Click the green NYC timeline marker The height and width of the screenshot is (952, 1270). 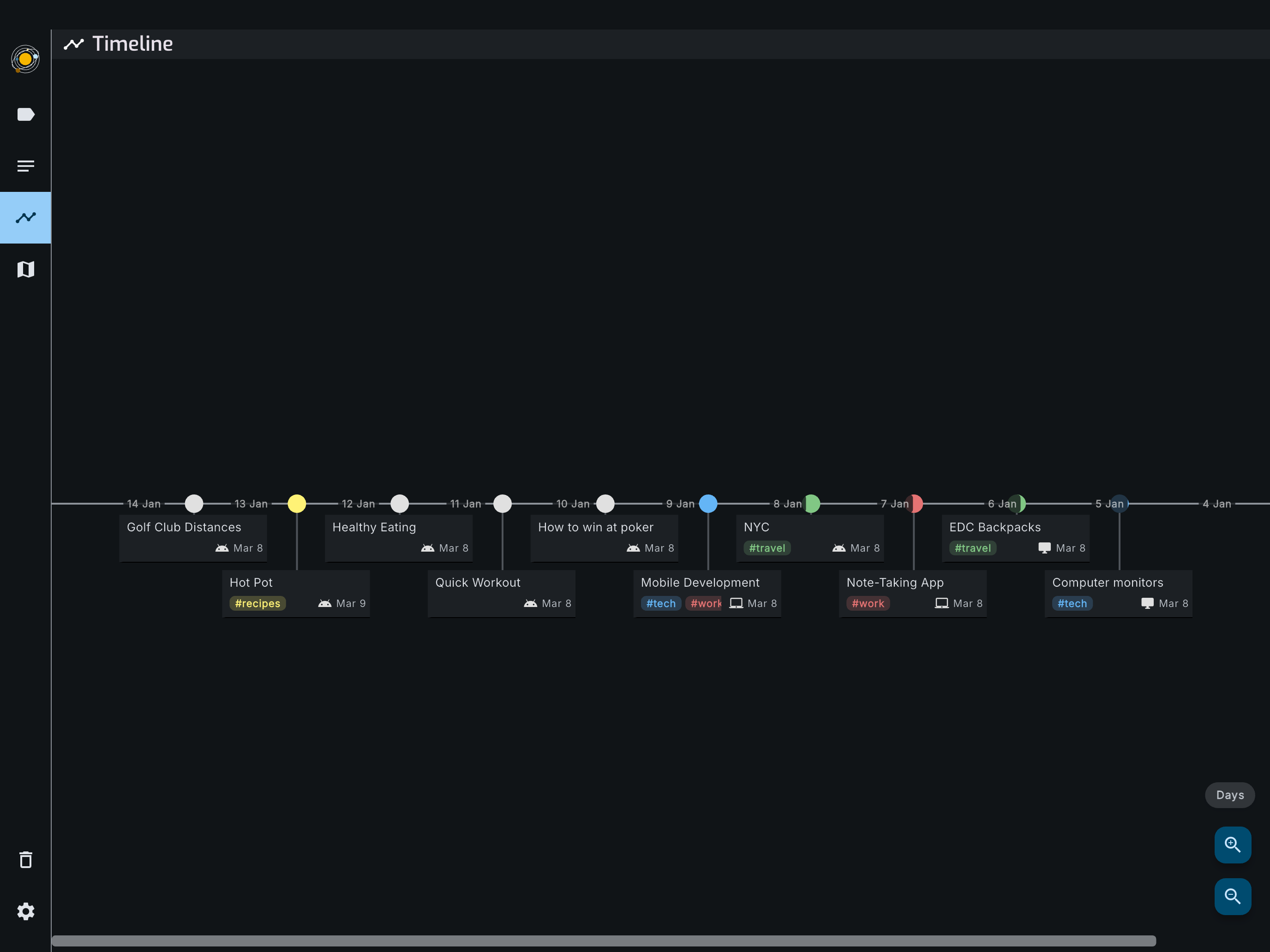click(812, 503)
